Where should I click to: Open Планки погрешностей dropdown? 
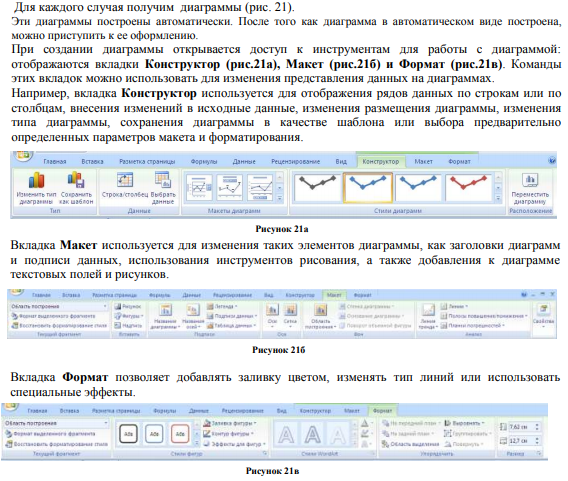[x=473, y=326]
